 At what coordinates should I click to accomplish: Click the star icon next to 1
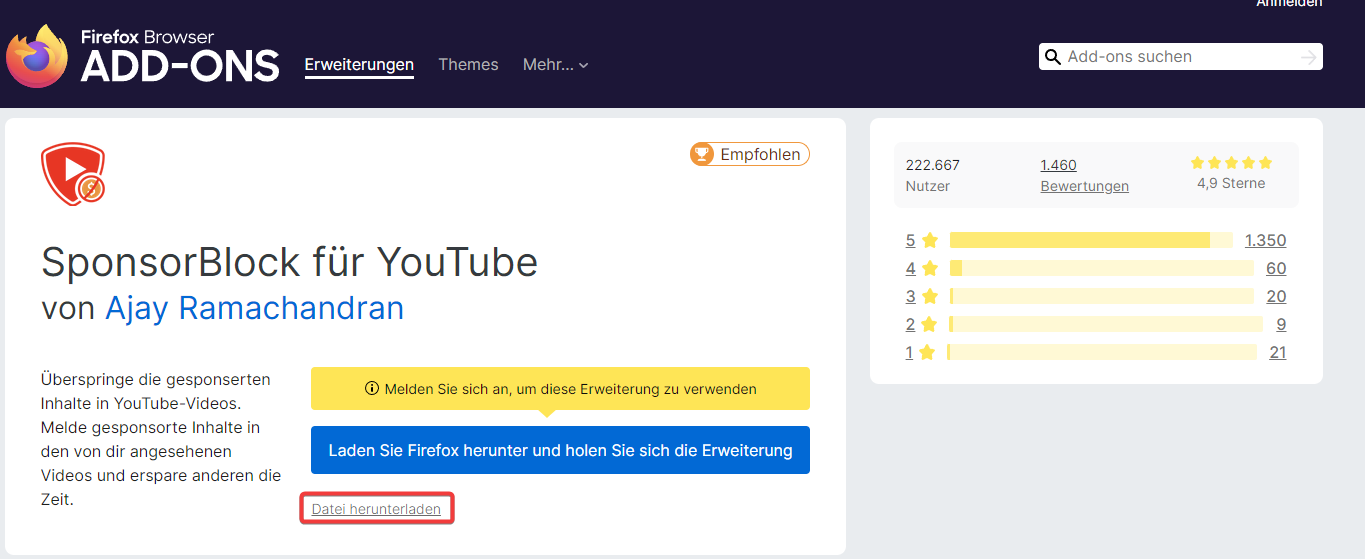927,352
